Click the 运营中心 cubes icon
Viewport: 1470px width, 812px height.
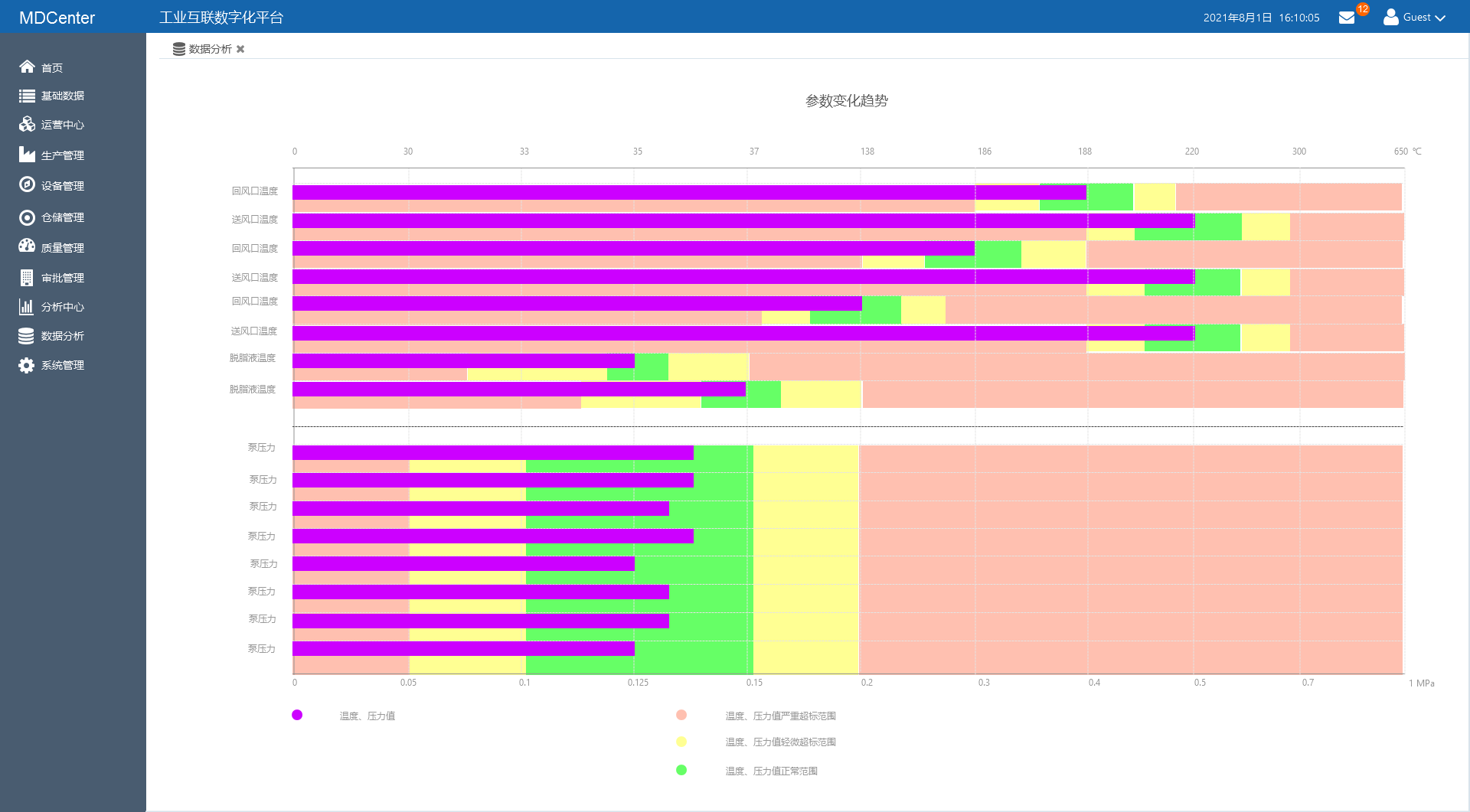click(27, 124)
